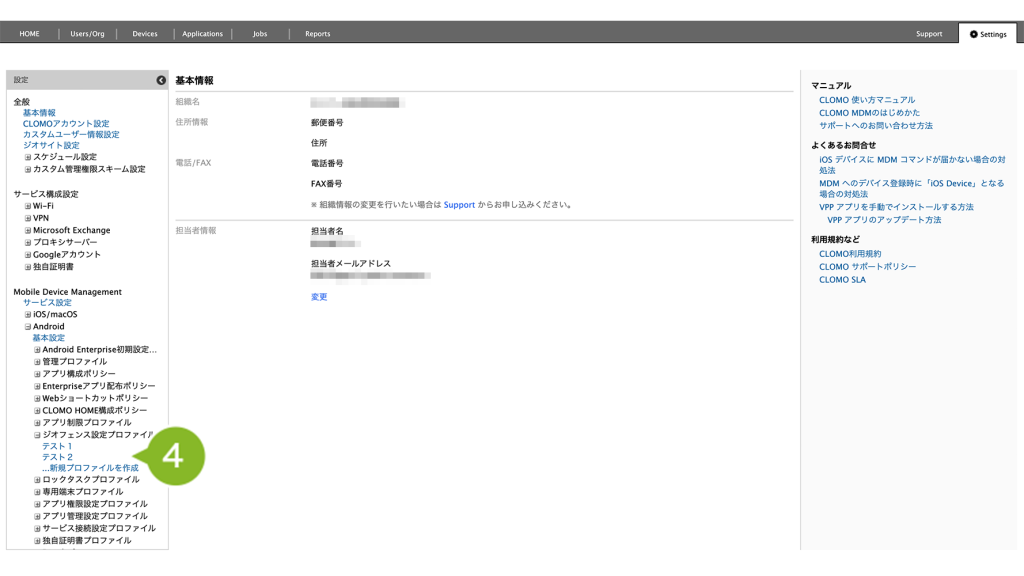Expand the ロックタスクプロファイル node
The width and height of the screenshot is (1024, 576).
[x=37, y=480]
